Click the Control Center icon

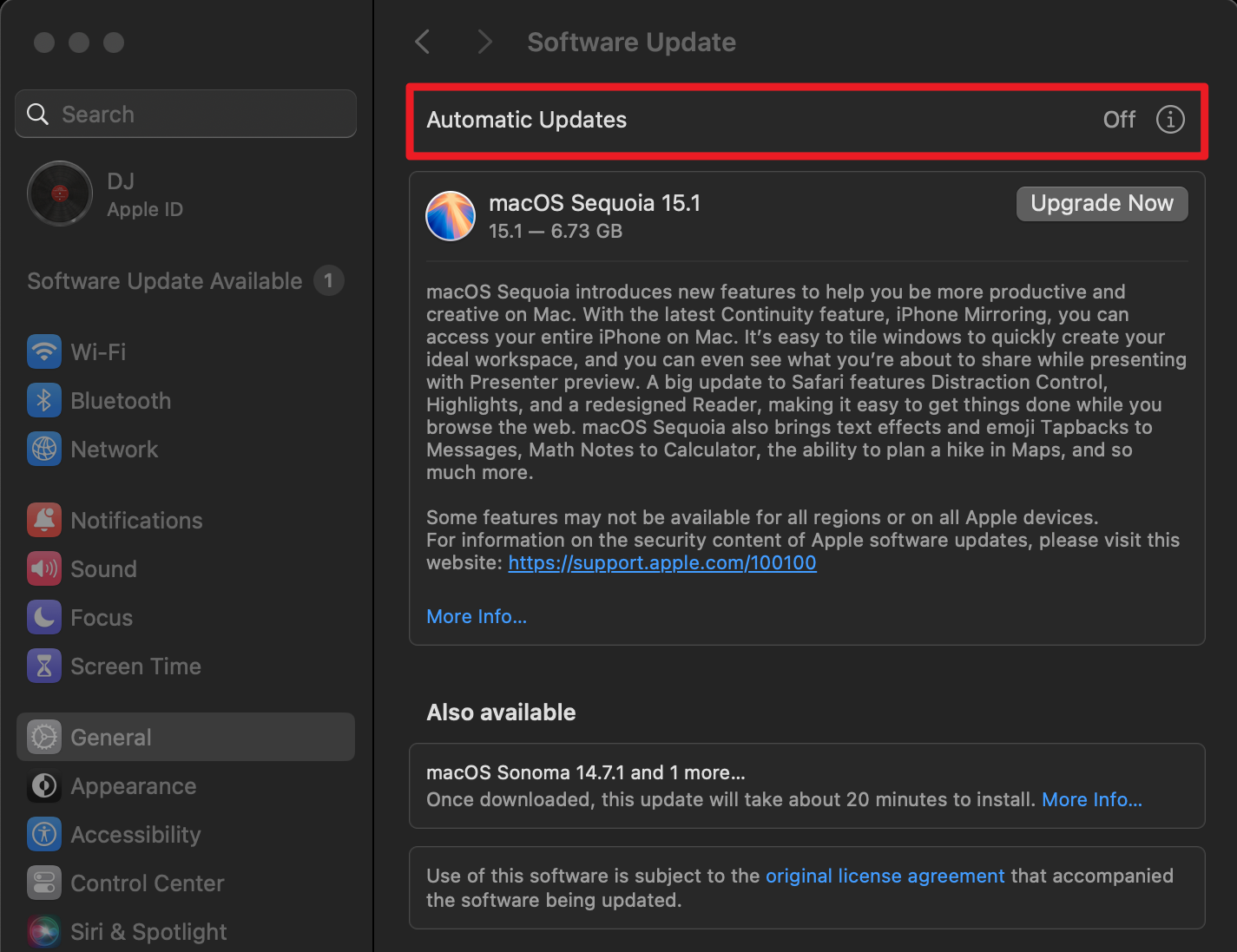[x=44, y=883]
